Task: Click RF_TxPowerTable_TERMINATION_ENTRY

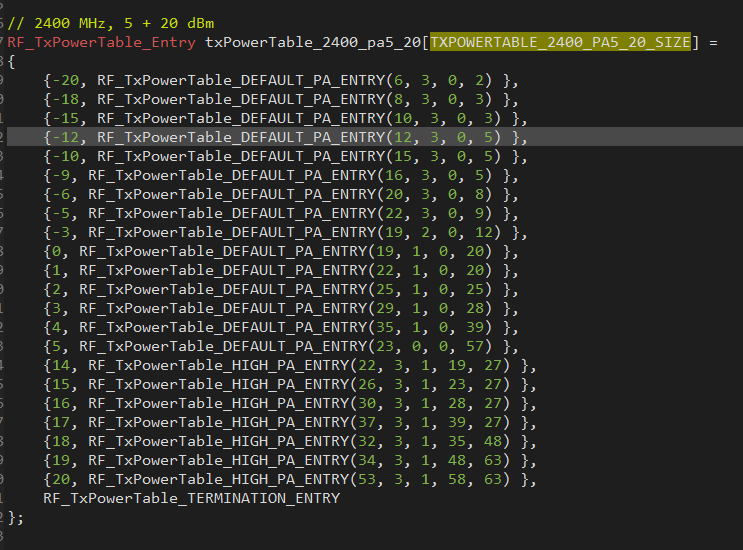Action: pyautogui.click(x=191, y=498)
